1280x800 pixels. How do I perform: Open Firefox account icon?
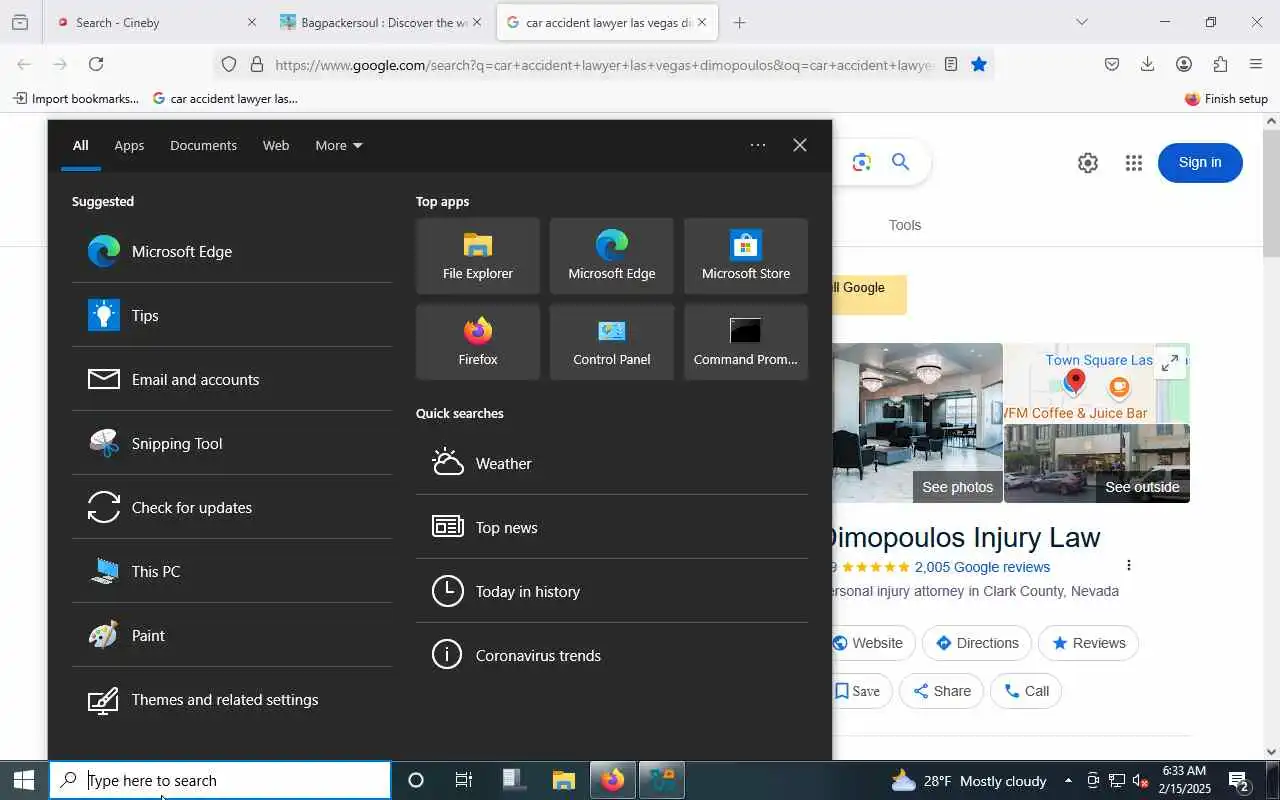[1184, 64]
